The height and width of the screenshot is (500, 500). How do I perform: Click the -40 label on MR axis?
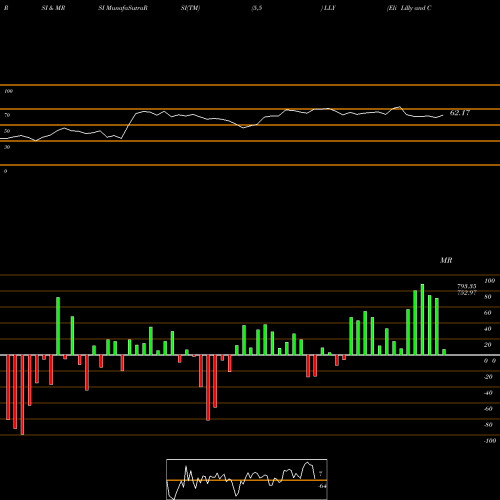488,393
